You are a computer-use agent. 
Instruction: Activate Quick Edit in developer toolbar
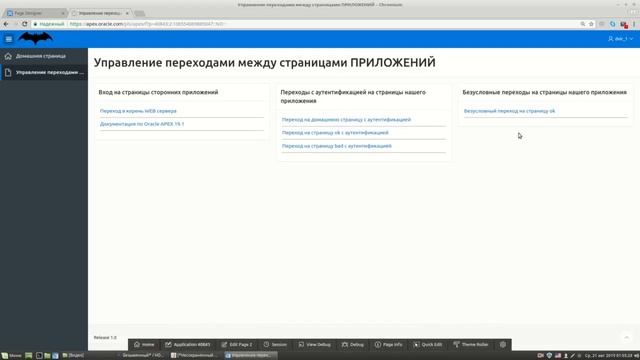(x=428, y=344)
